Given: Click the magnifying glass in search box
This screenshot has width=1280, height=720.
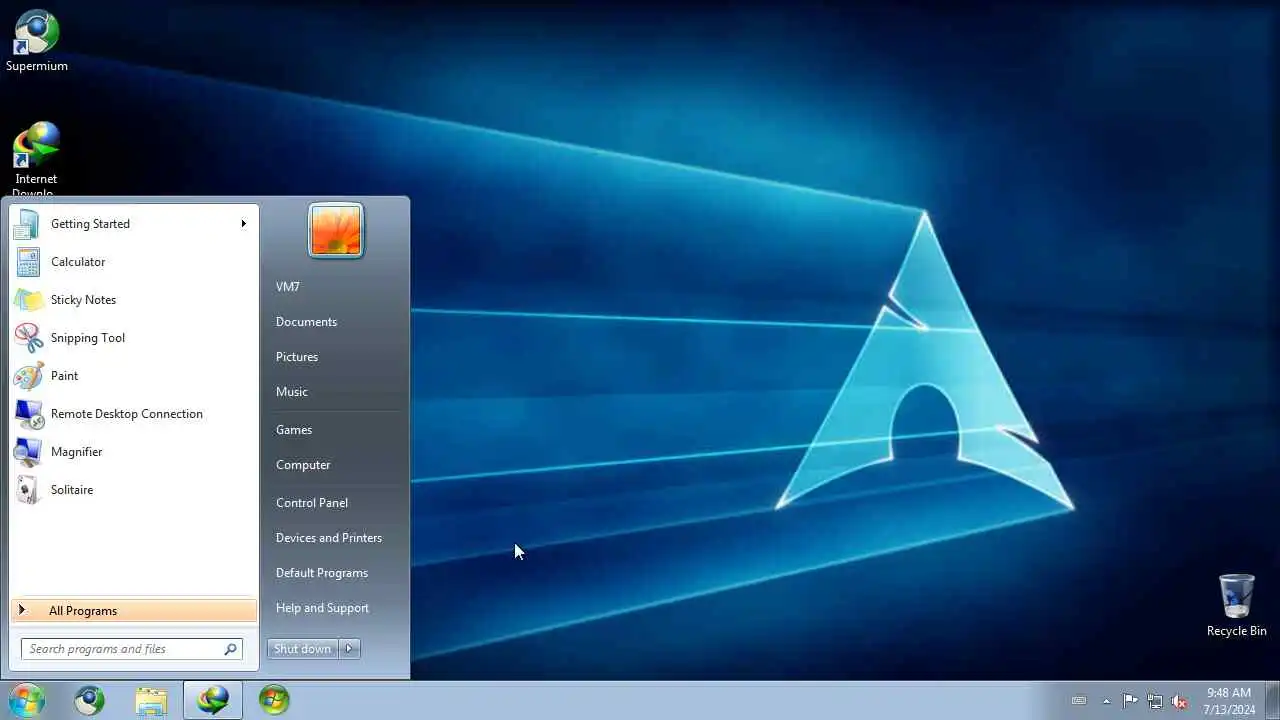Looking at the screenshot, I should click(x=230, y=649).
